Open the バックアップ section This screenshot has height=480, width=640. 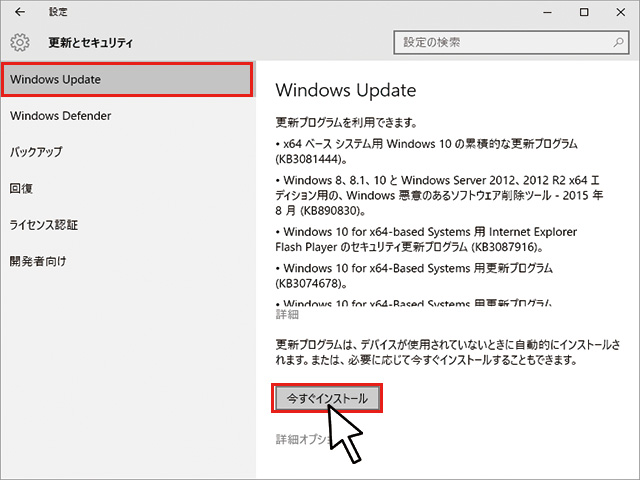(x=36, y=152)
